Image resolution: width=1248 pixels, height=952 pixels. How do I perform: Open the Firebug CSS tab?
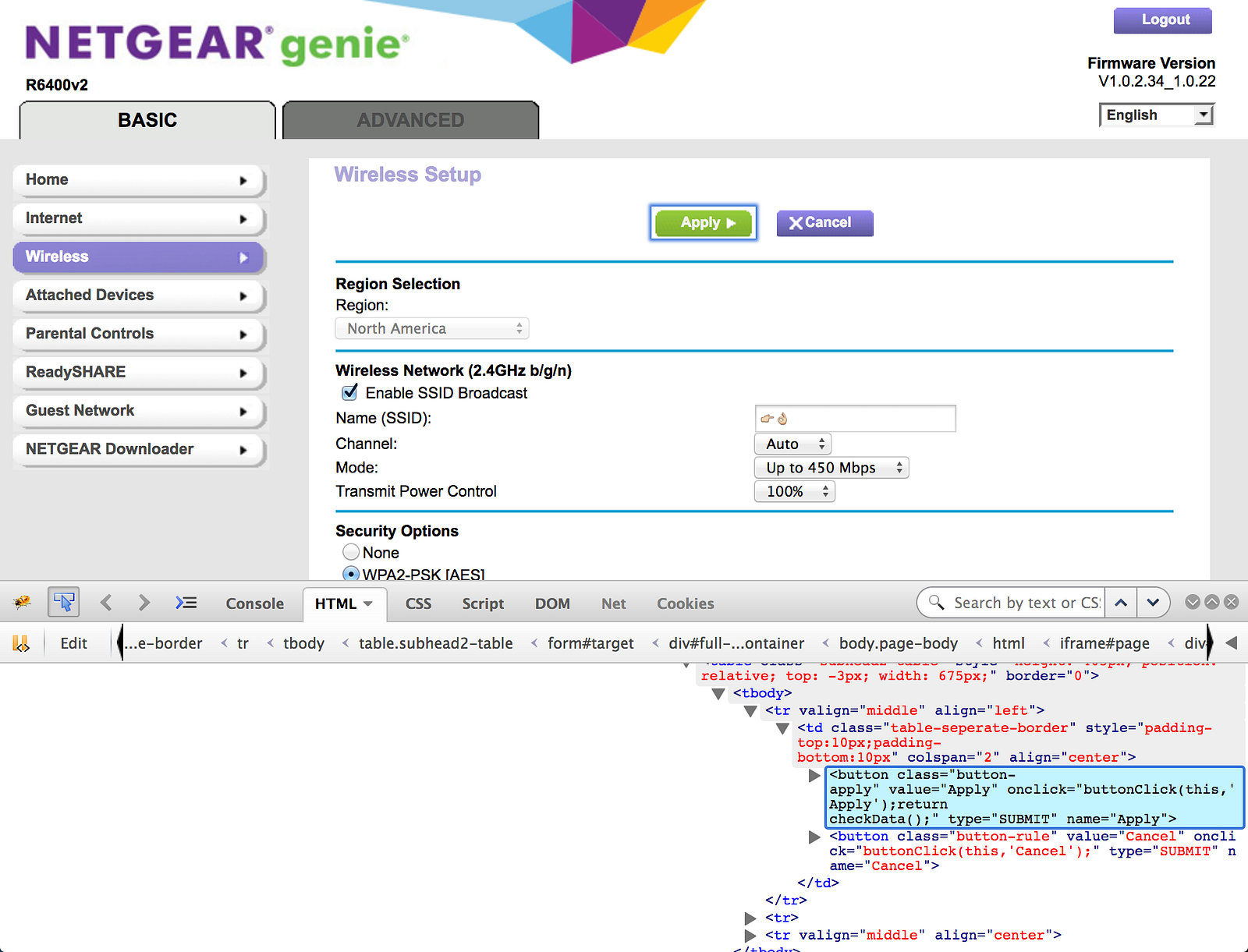pyautogui.click(x=418, y=603)
